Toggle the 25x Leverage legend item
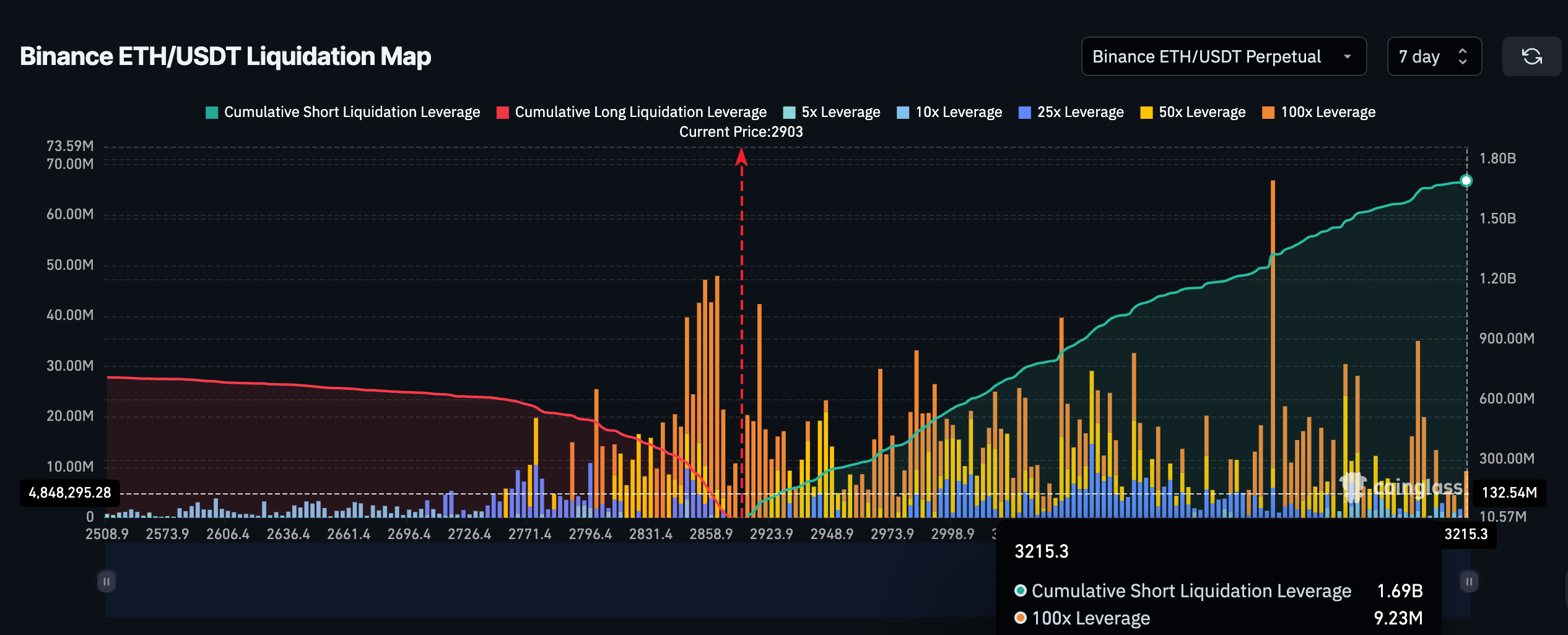1568x635 pixels. click(1071, 112)
